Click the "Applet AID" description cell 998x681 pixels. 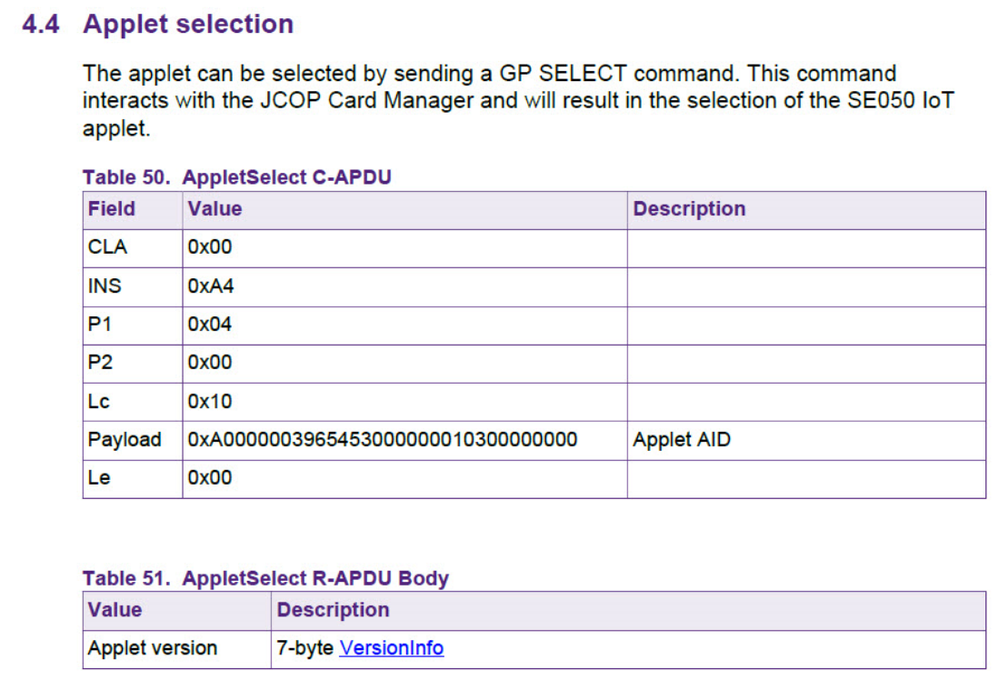(681, 439)
